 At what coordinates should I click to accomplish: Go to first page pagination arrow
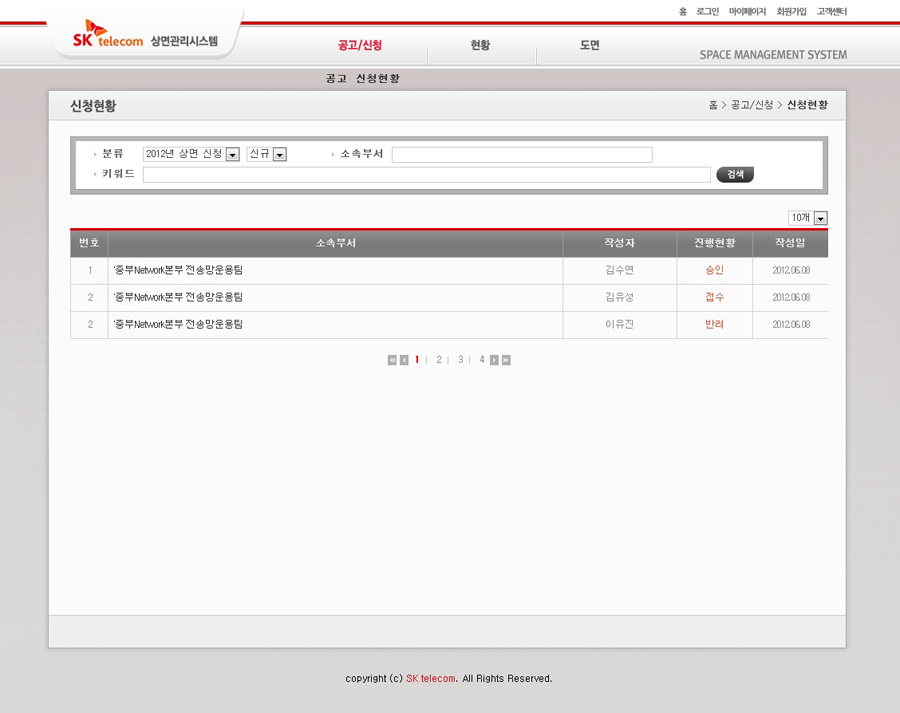pyautogui.click(x=392, y=360)
